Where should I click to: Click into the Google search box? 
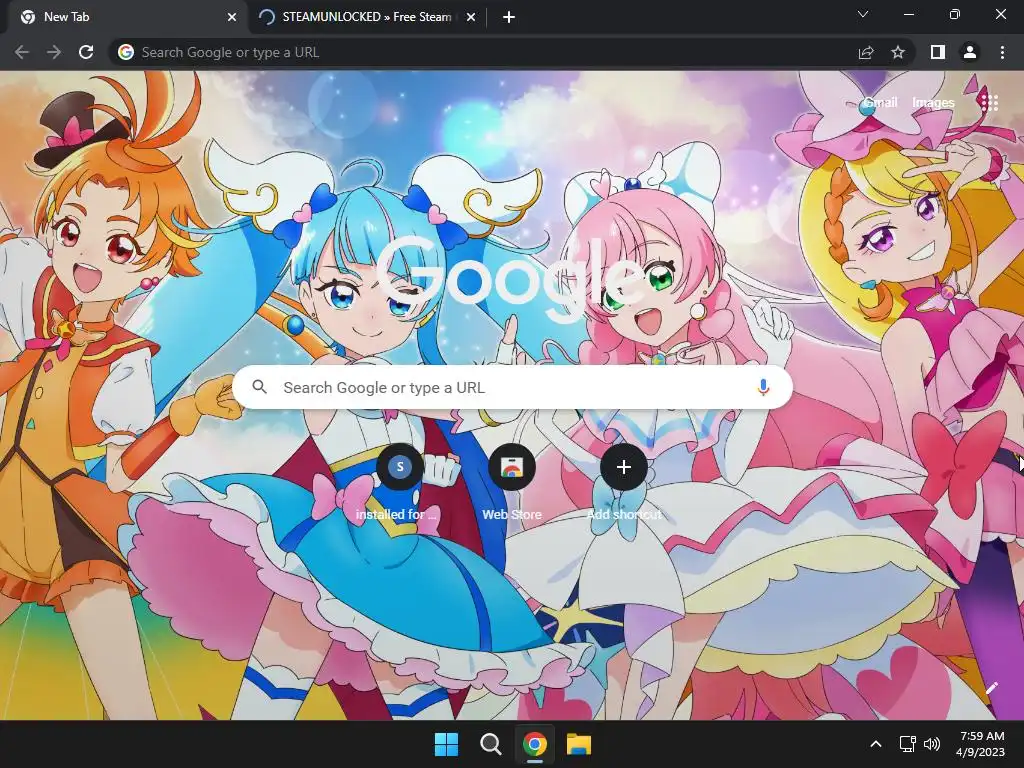pos(512,387)
